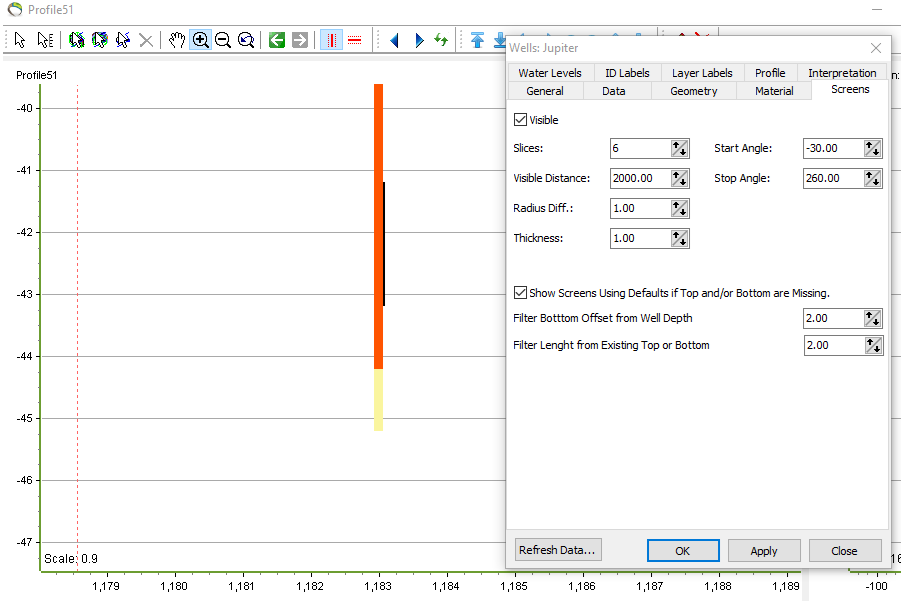Switch to the Water Levels tab
The width and height of the screenshot is (901, 601).
click(550, 73)
